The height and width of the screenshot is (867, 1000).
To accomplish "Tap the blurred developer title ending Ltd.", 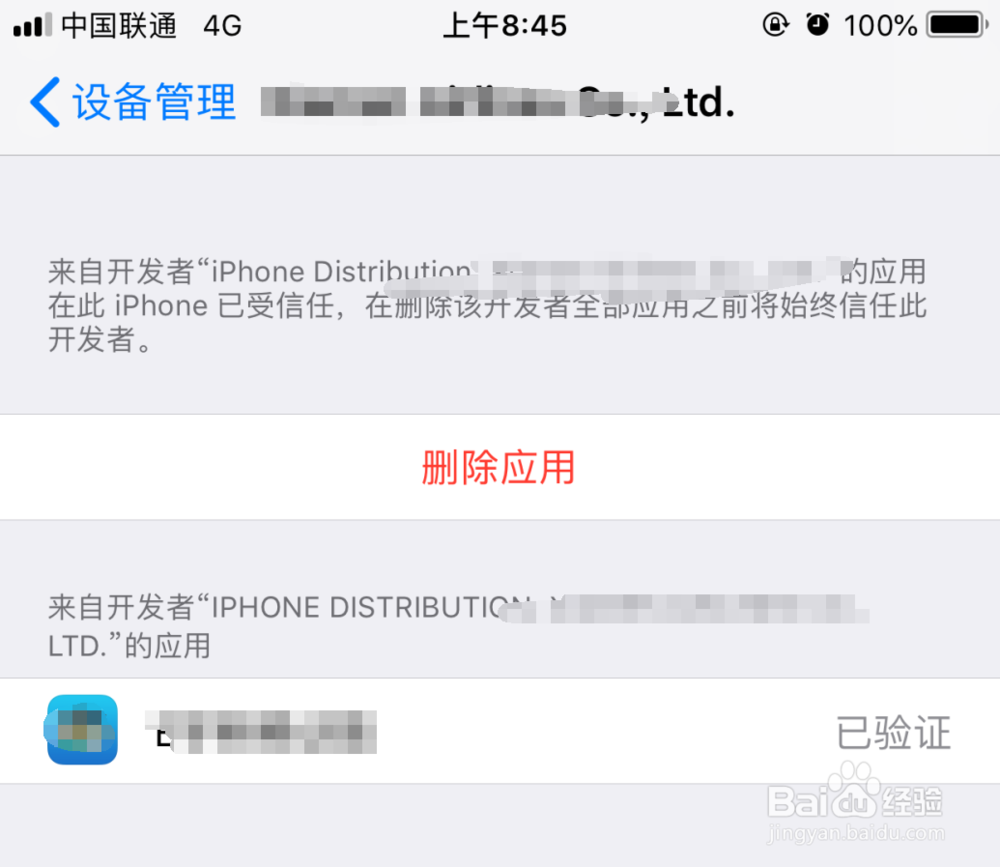I will 498,102.
